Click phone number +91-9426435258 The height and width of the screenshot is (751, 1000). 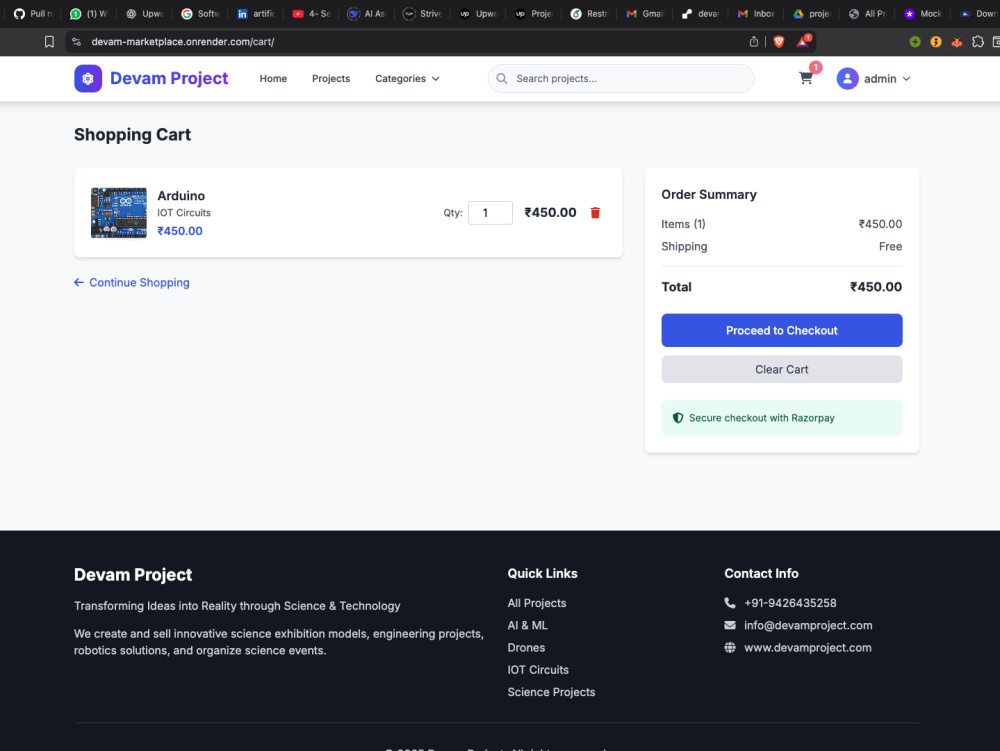[x=790, y=602]
